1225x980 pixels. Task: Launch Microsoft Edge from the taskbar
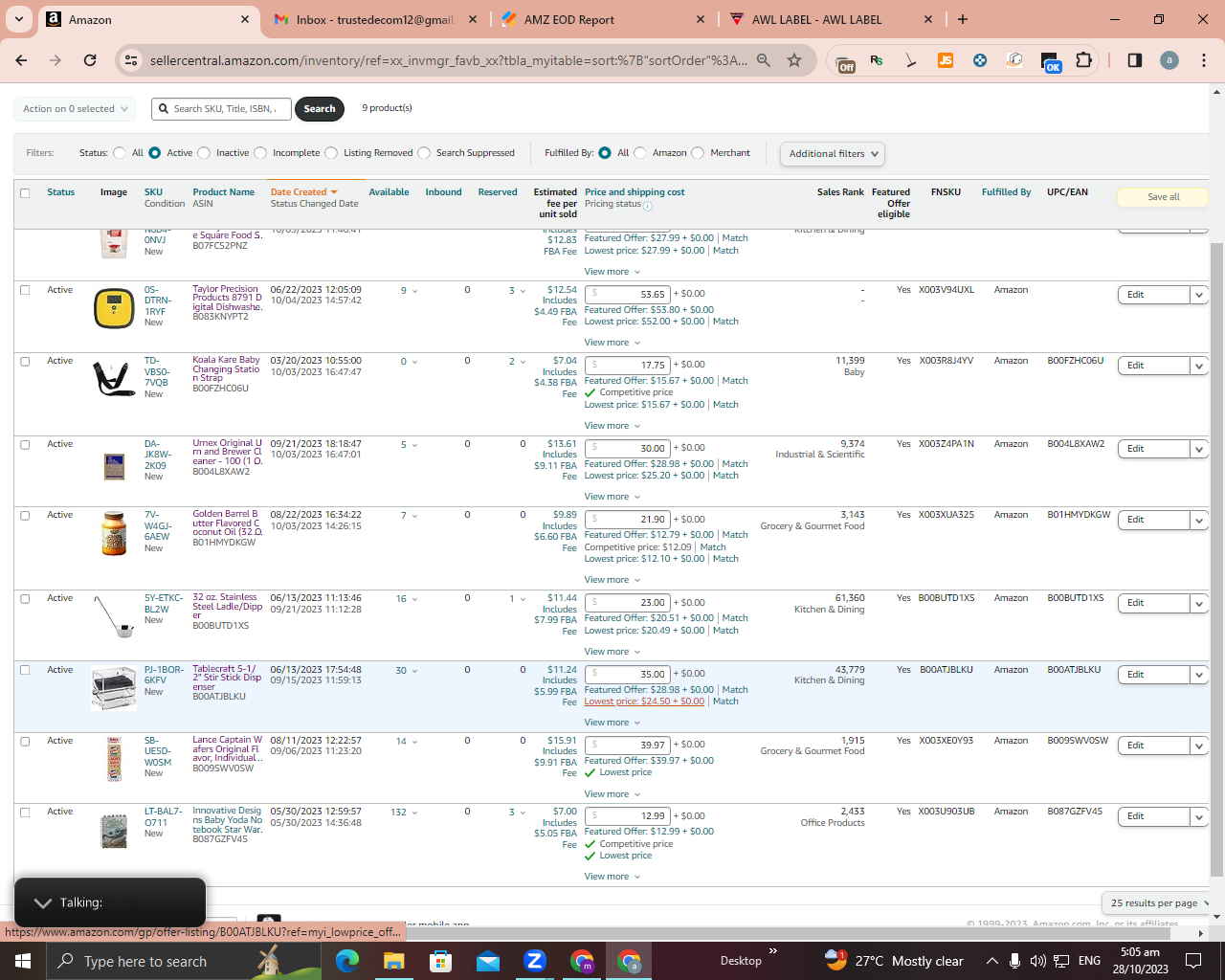[x=346, y=961]
